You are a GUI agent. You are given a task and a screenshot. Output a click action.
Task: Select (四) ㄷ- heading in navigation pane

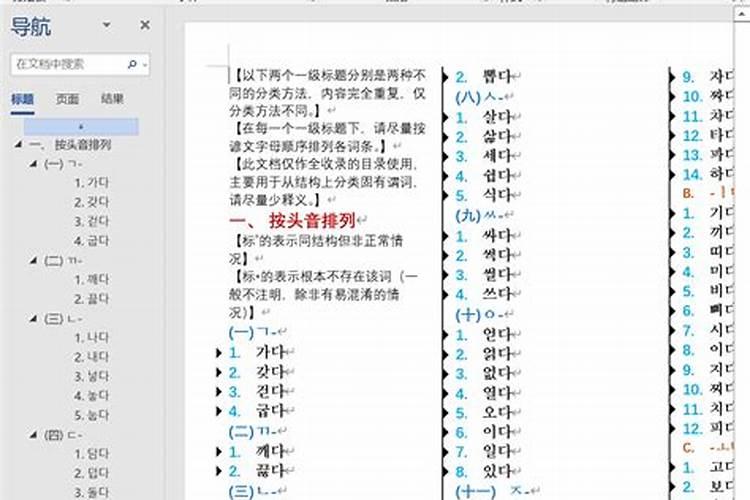(x=63, y=435)
